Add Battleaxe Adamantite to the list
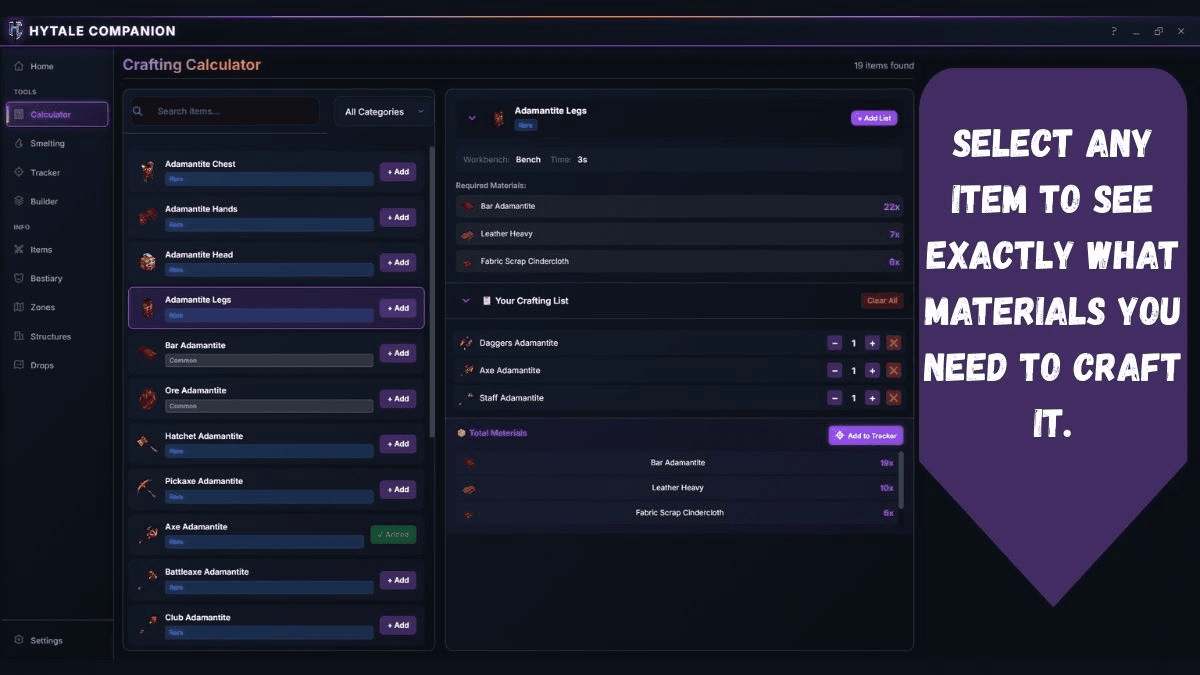Viewport: 1200px width, 675px height. 398,580
